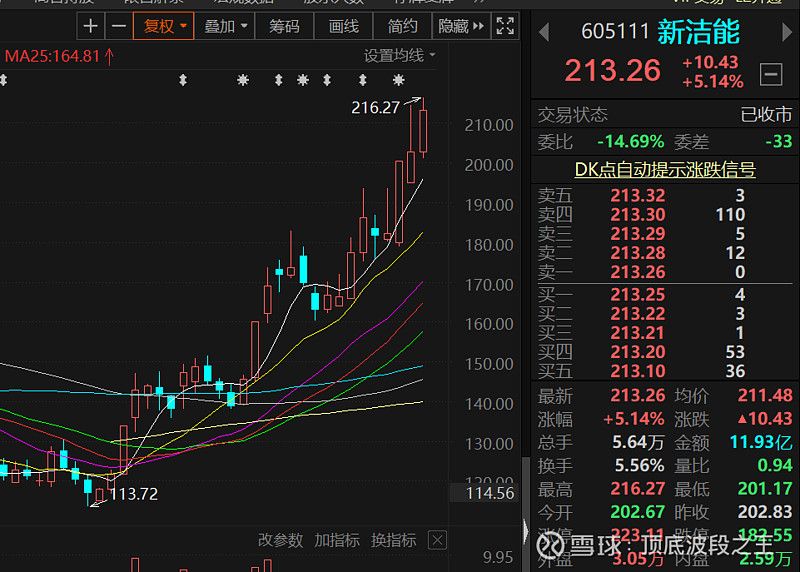Image resolution: width=800 pixels, height=572 pixels.
Task: Click 卖四 price 213.30
Action: 638,214
